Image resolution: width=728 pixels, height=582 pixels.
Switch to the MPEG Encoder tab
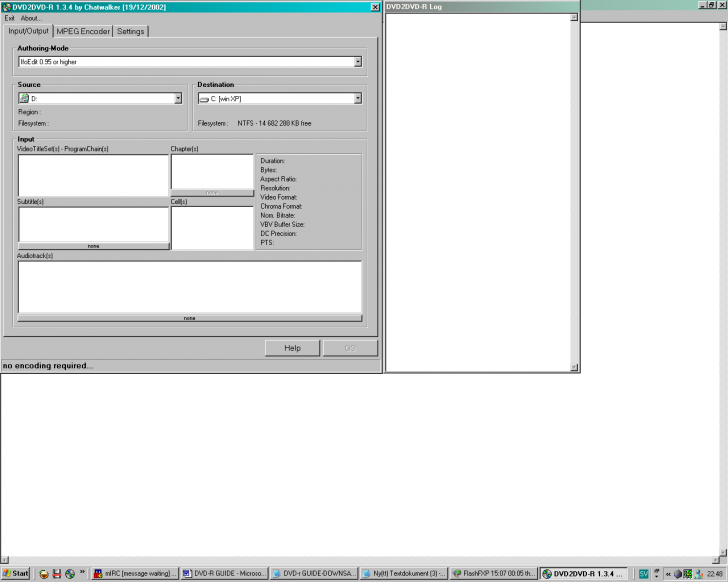83,31
